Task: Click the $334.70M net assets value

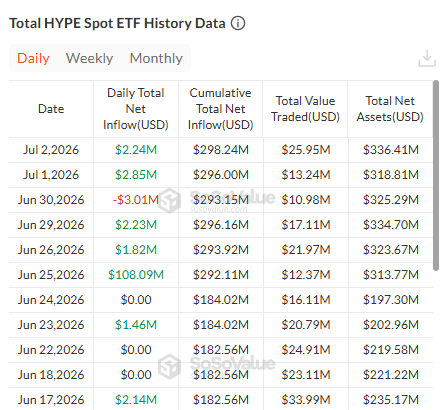Action: tap(391, 225)
